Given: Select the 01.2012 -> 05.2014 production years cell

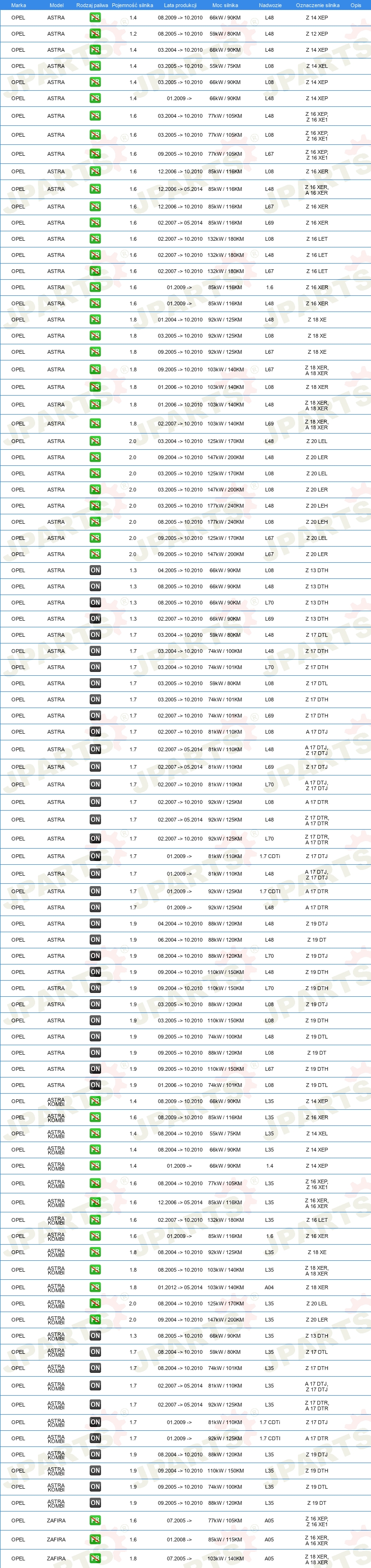Looking at the screenshot, I should click(x=181, y=1287).
